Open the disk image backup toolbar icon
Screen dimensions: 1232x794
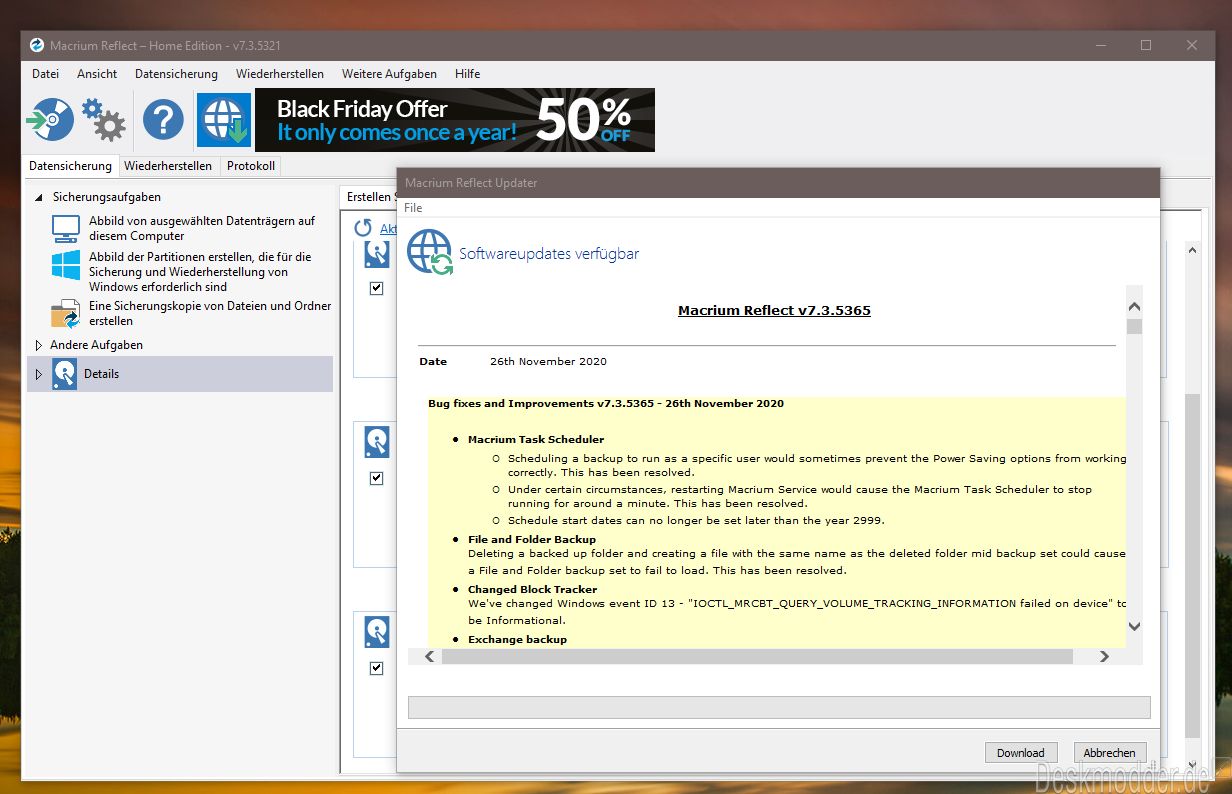(x=51, y=120)
